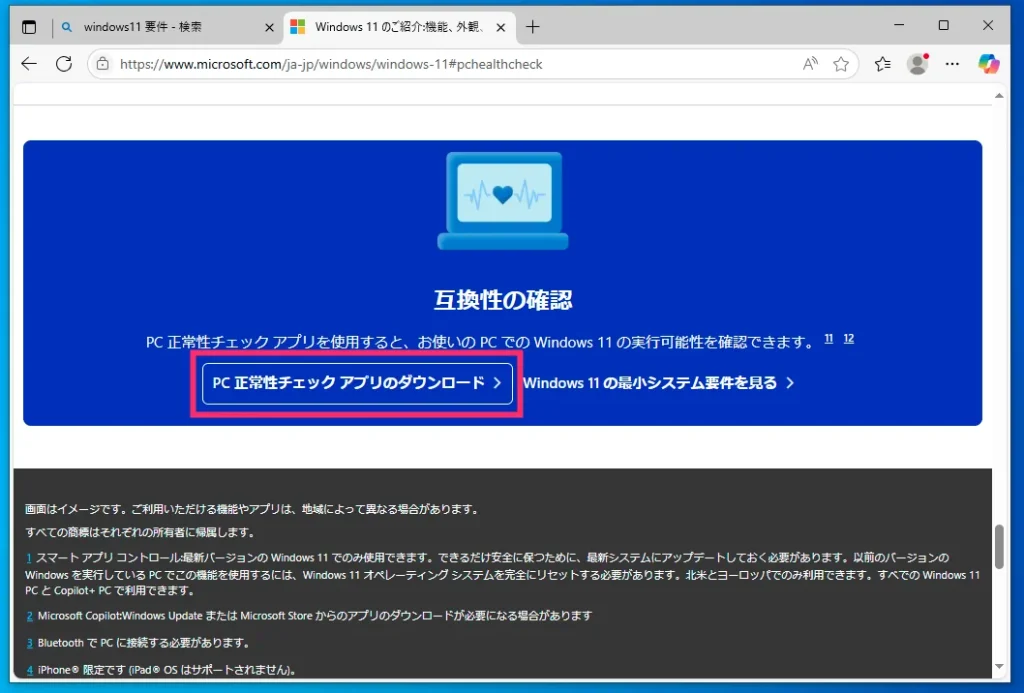Click the page scrollbar thumb
Image resolution: width=1024 pixels, height=693 pixels.
[999, 546]
